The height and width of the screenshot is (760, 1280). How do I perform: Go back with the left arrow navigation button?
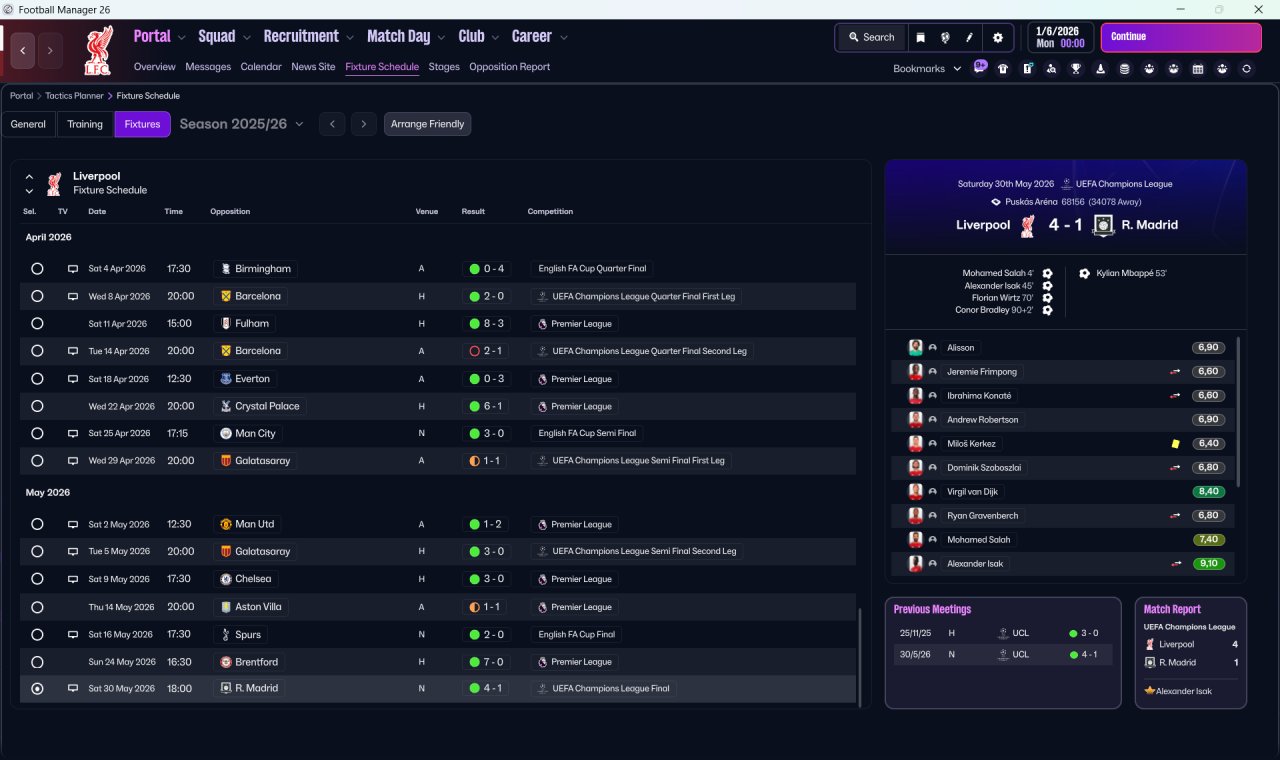(x=23, y=50)
